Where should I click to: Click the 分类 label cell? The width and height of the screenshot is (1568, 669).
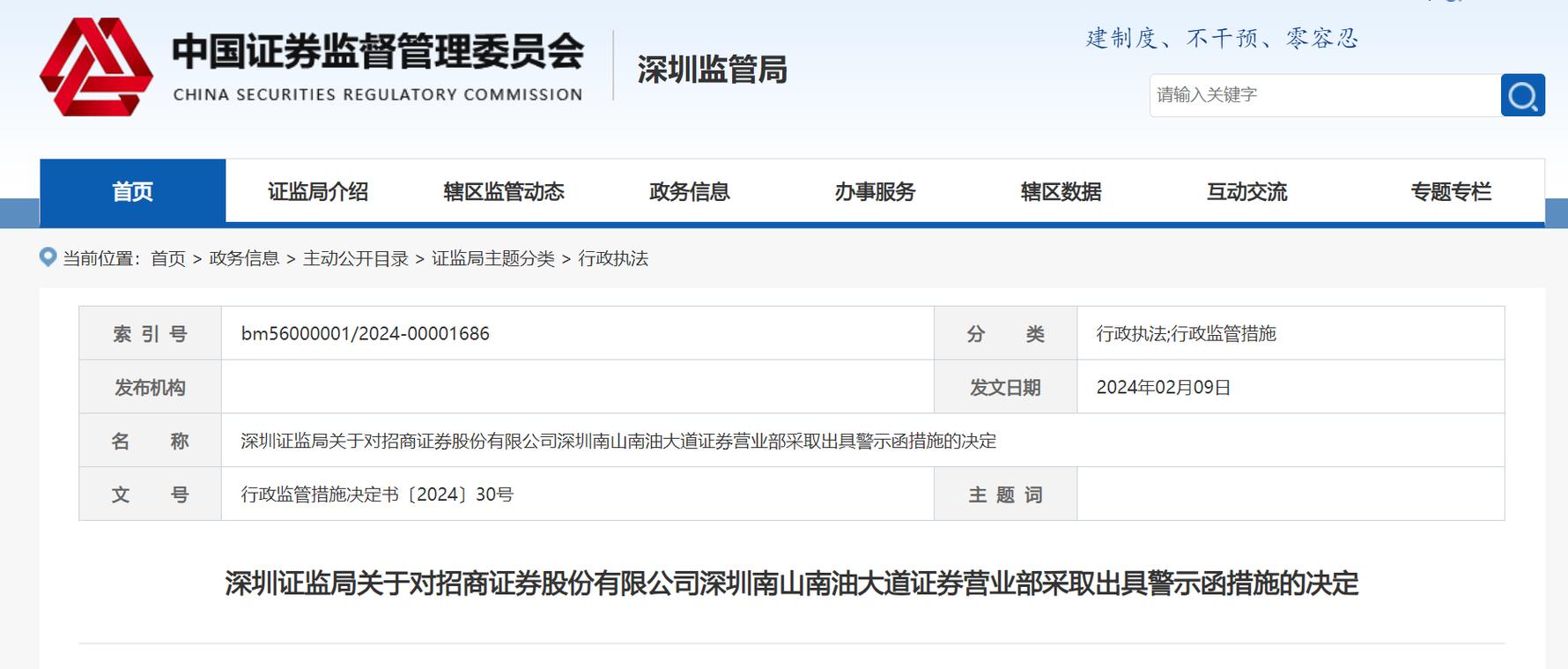(1005, 334)
